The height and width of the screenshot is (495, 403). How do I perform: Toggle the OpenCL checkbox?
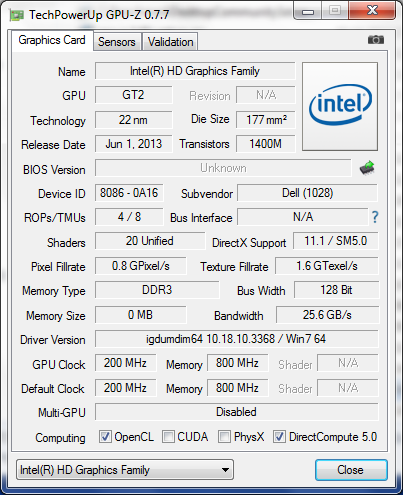[x=105, y=436]
